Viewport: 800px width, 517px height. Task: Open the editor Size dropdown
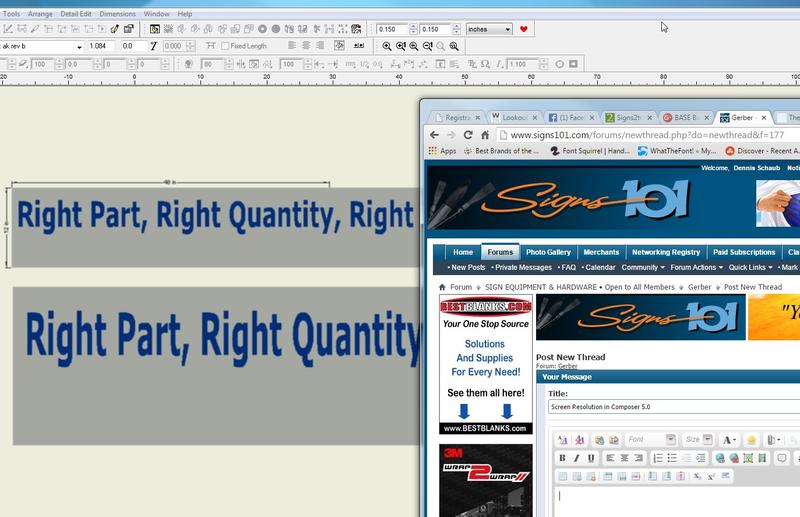click(698, 439)
